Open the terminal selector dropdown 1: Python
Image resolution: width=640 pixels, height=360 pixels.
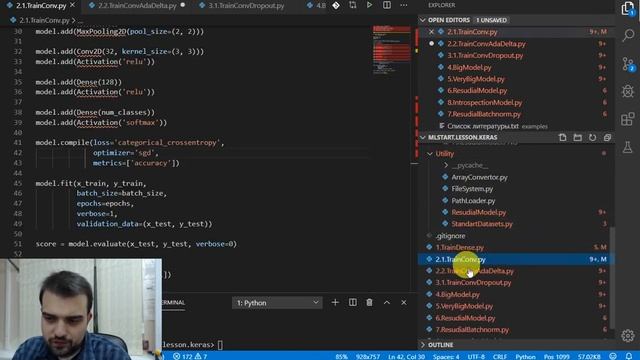pos(277,303)
